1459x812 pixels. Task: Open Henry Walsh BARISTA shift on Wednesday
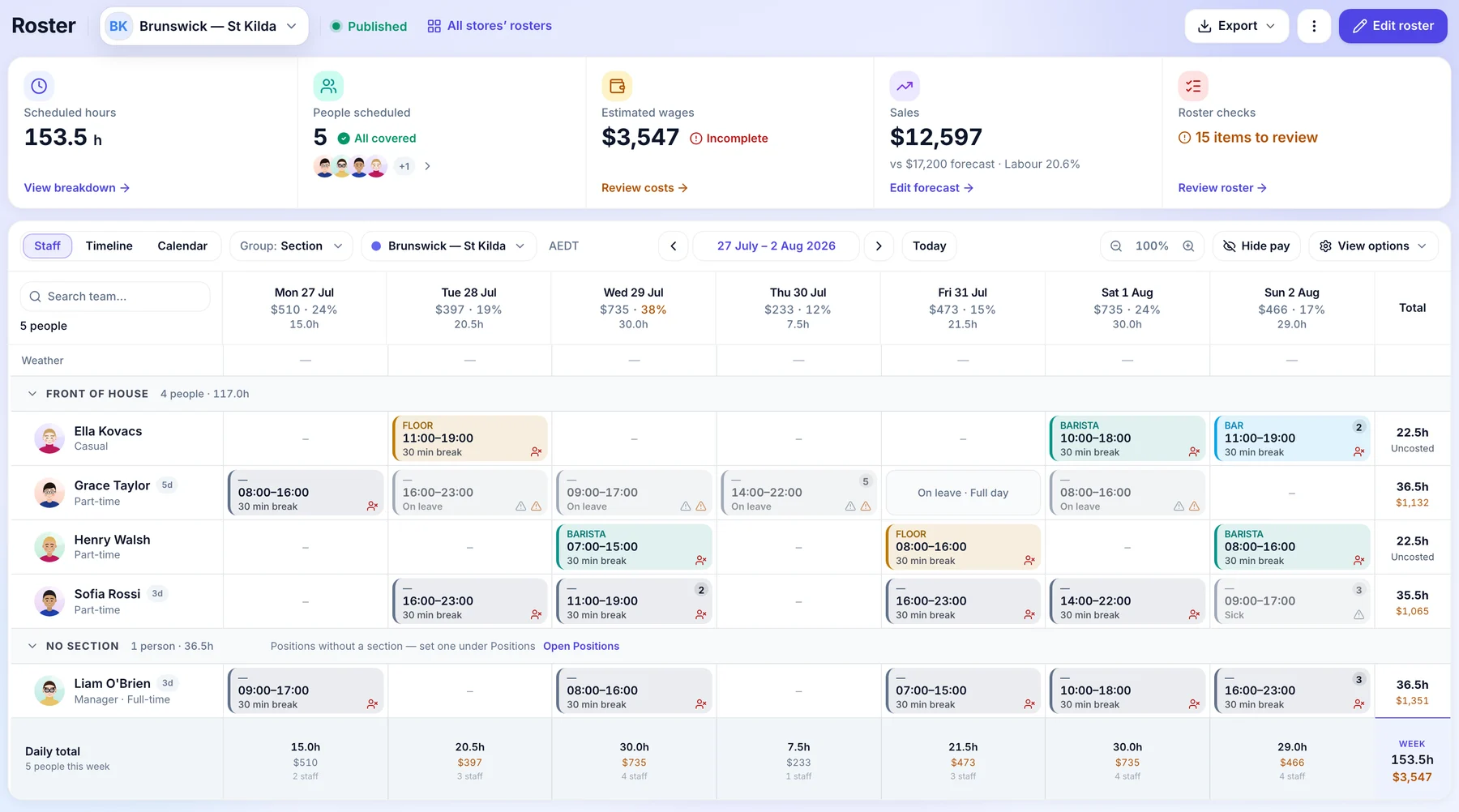634,547
